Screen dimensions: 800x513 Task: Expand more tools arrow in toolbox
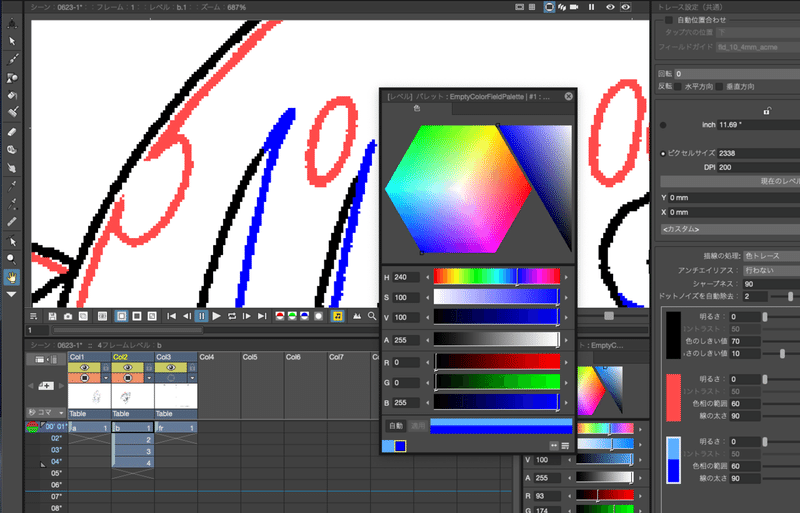12,295
